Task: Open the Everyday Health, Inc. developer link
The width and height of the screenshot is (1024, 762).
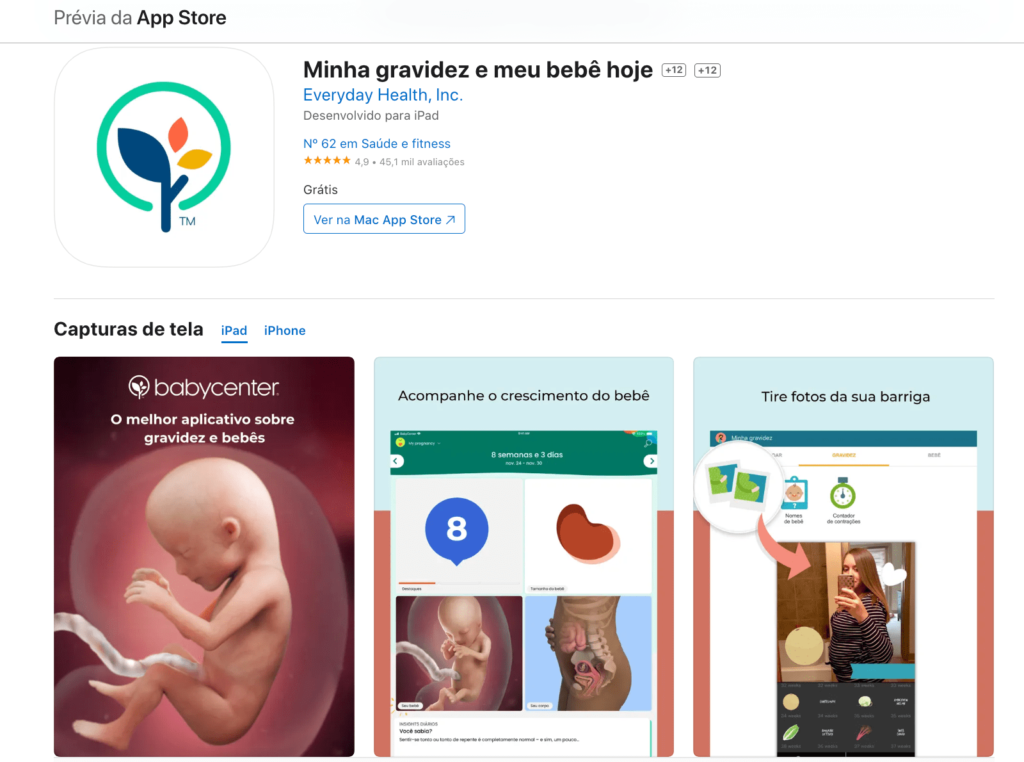Action: pos(383,95)
